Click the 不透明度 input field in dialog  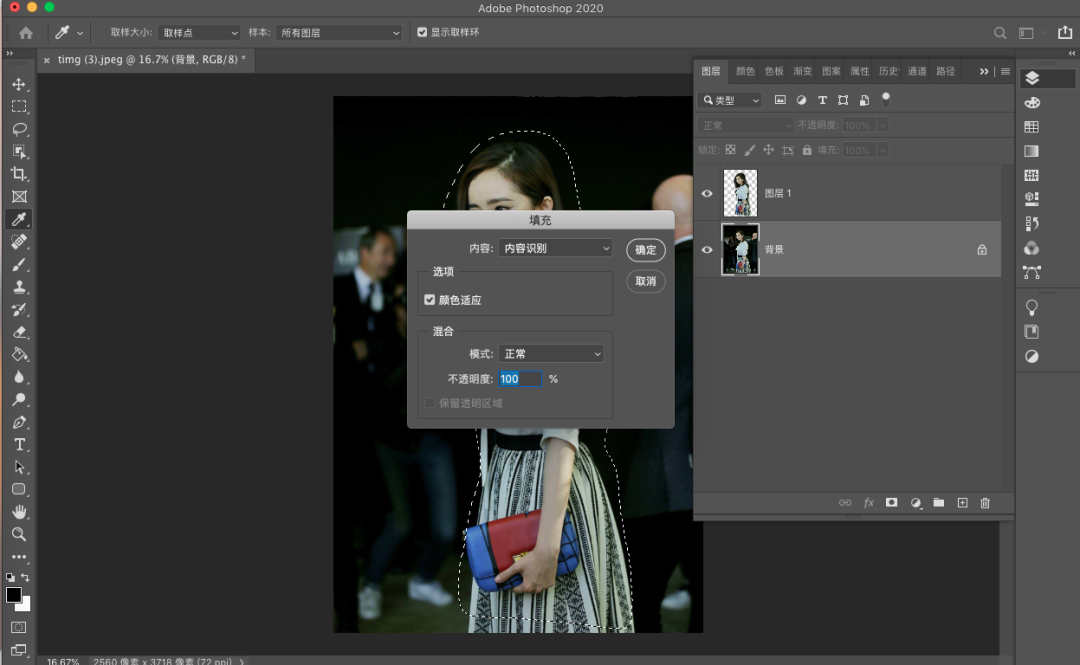(x=519, y=378)
